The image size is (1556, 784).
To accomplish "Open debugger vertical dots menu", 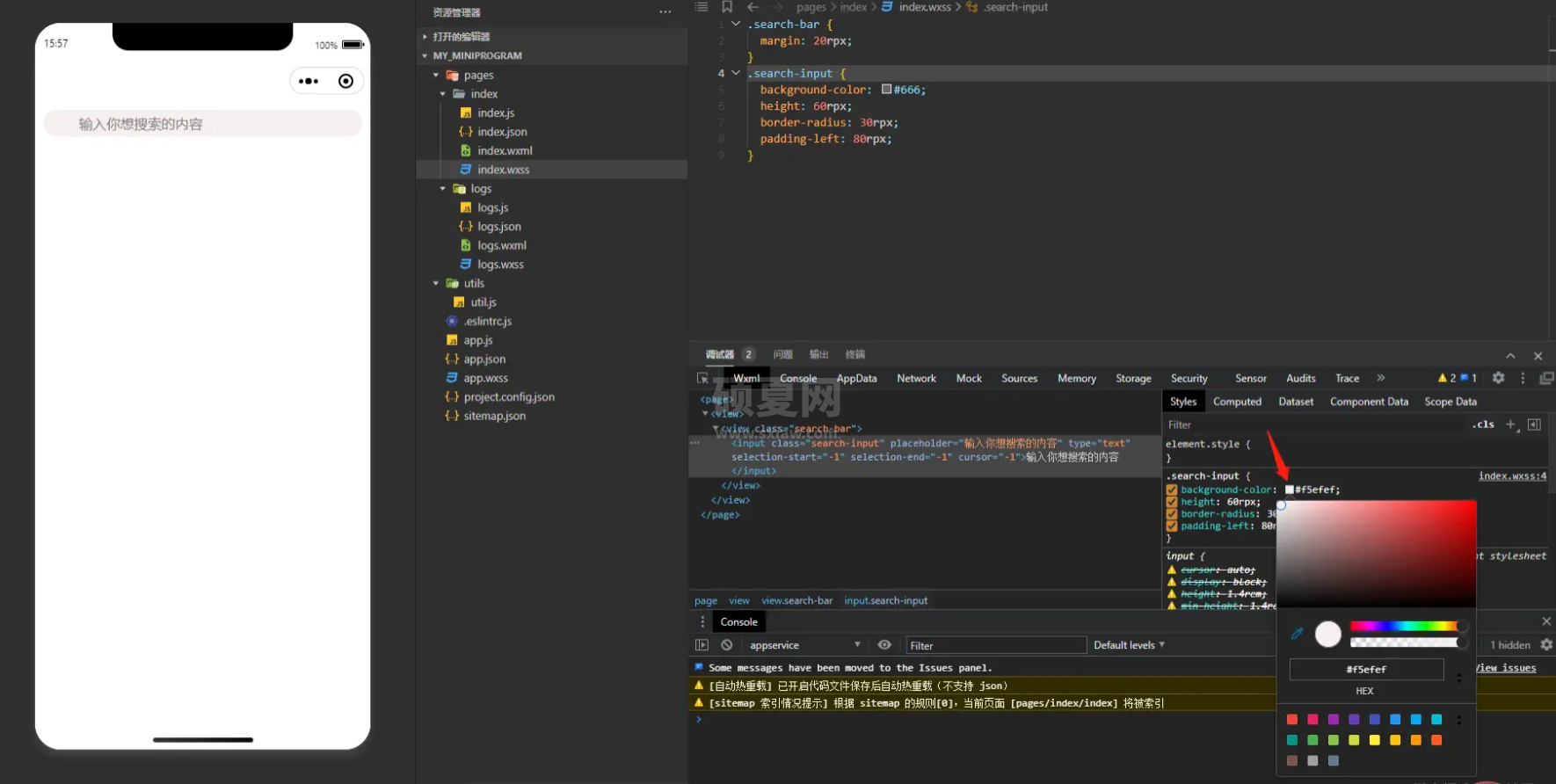I will pyautogui.click(x=1523, y=378).
